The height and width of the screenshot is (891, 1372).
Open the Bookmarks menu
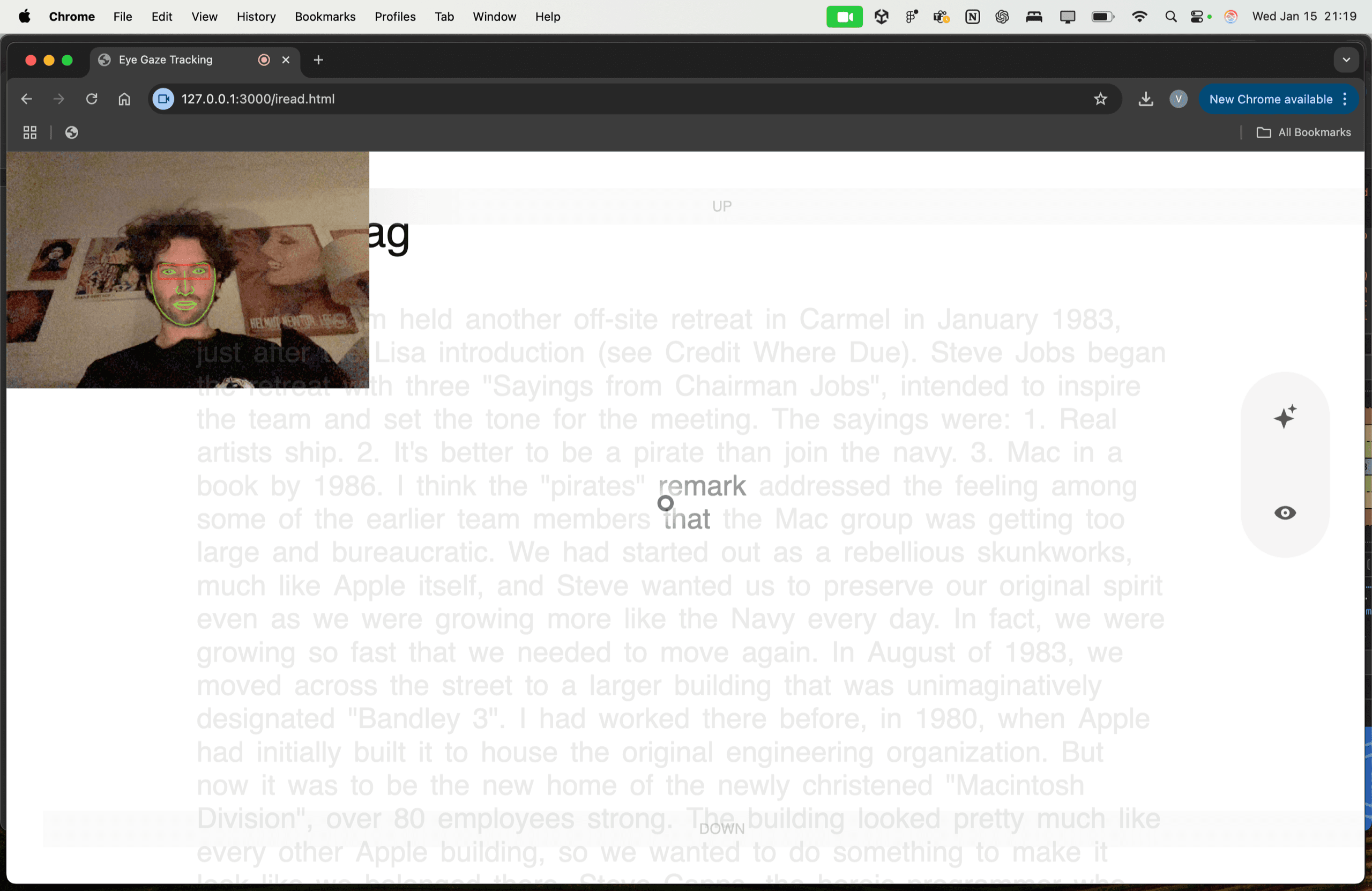coord(325,17)
